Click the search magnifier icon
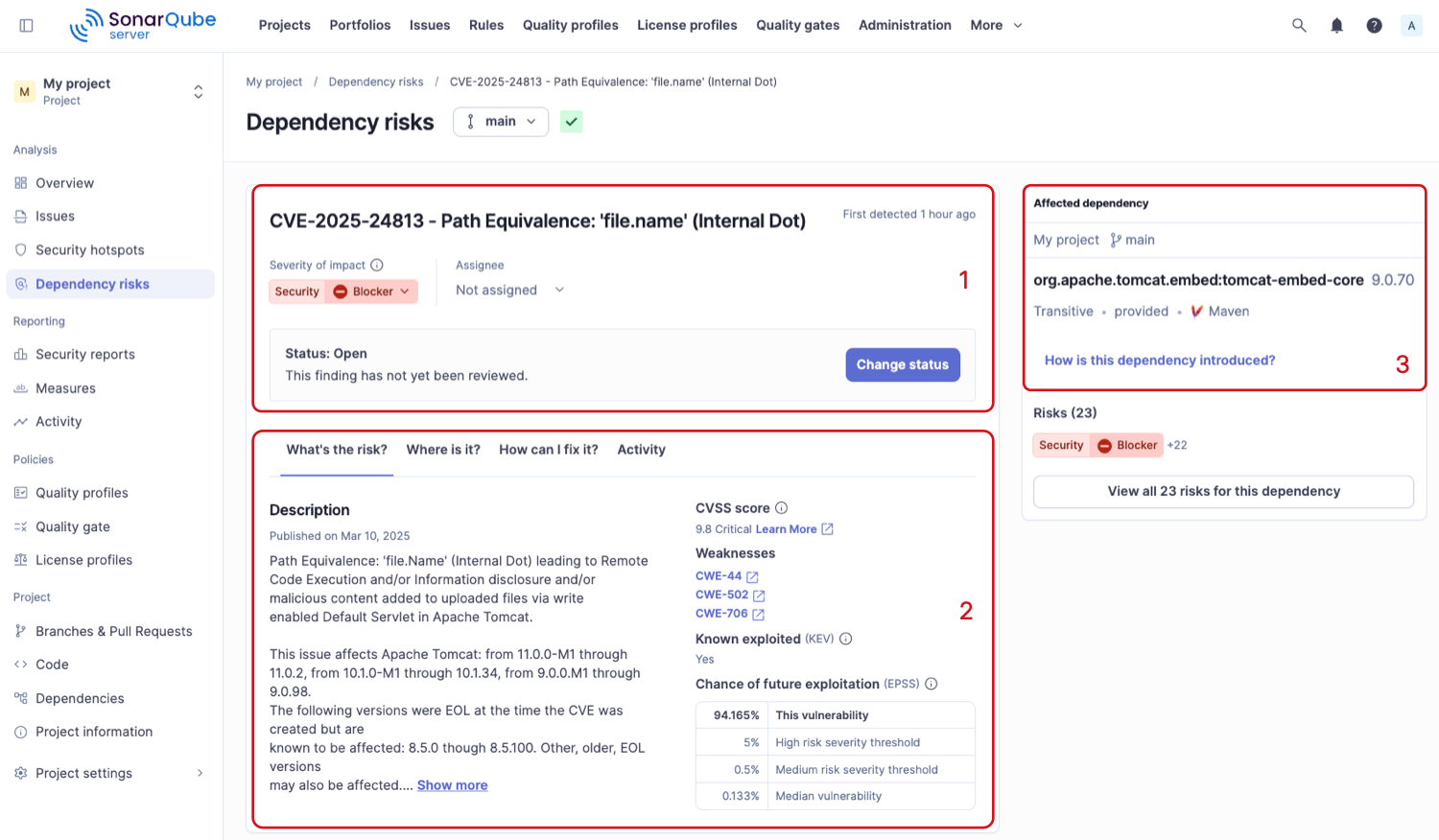Viewport: 1439px width, 840px height. click(1298, 25)
